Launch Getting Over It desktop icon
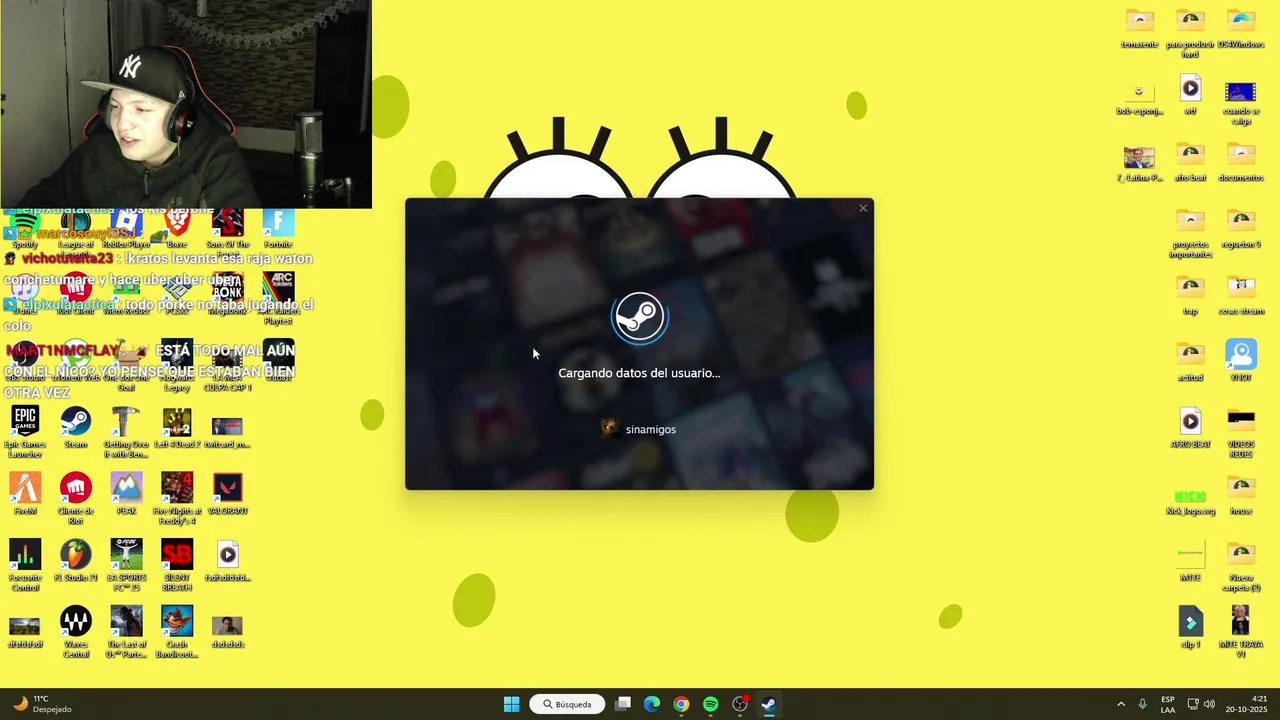This screenshot has height=720, width=1280. tap(126, 432)
